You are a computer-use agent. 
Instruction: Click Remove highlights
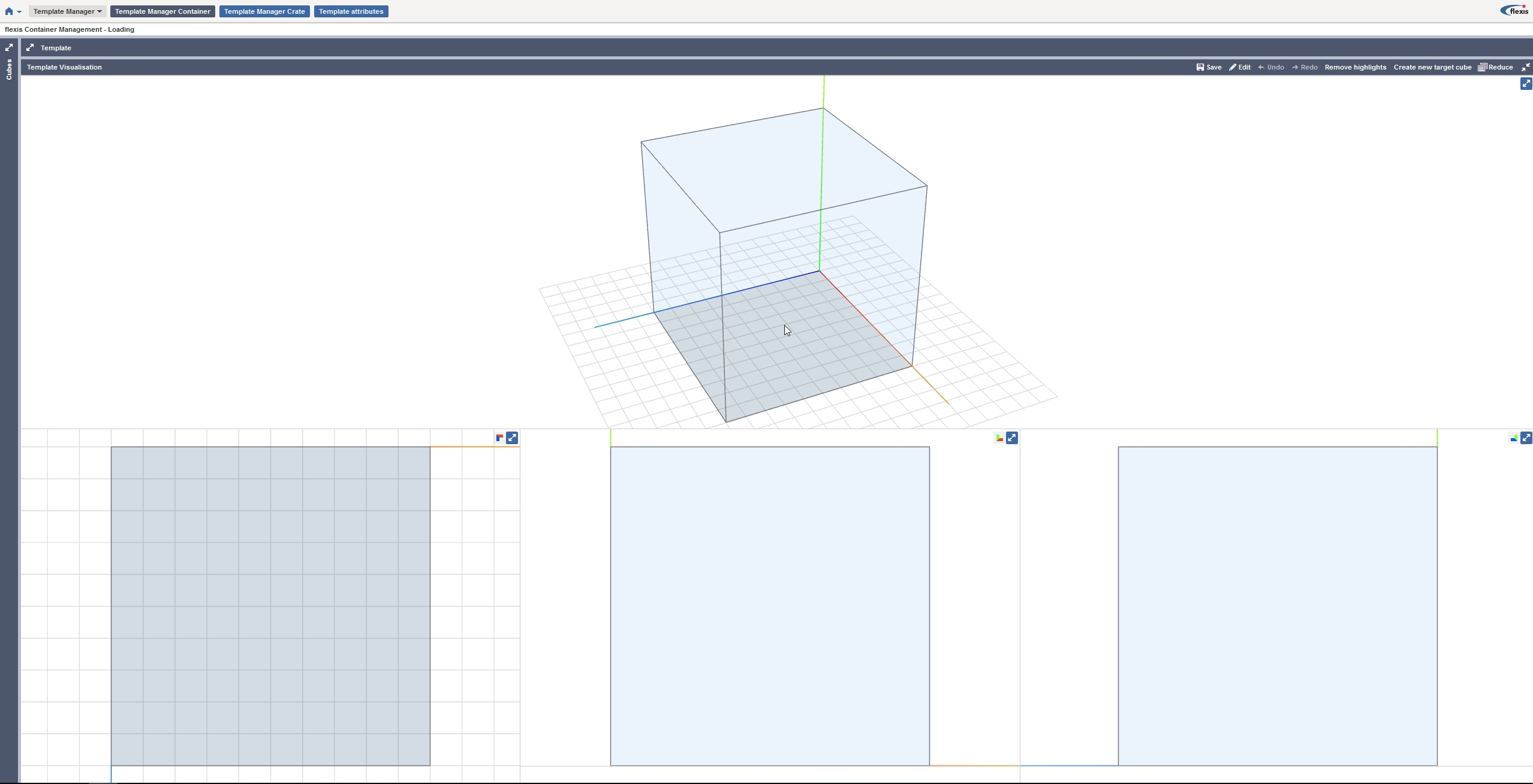tap(1355, 67)
